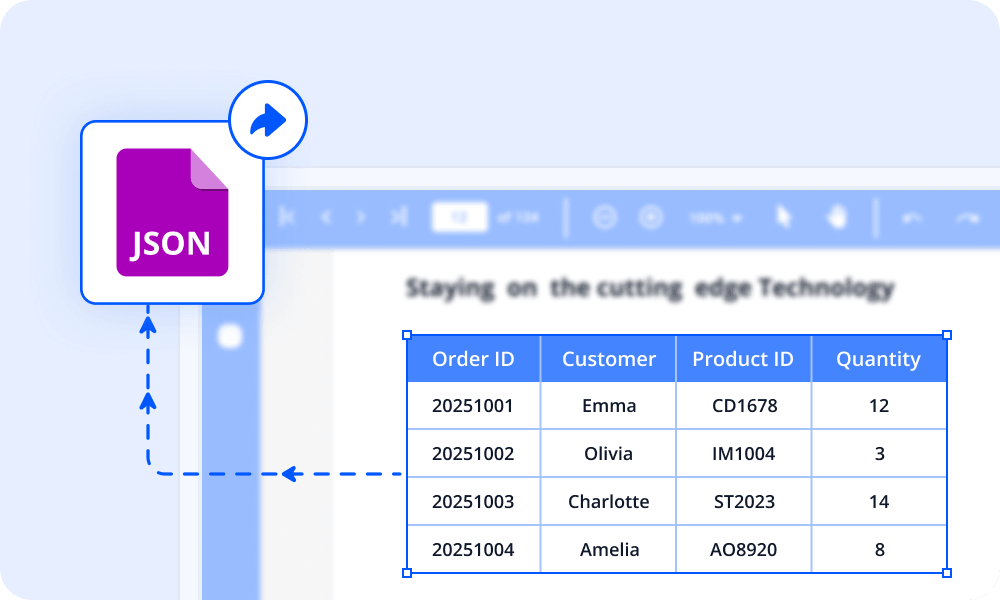Click the zoom out minus icon
Image resolution: width=1000 pixels, height=600 pixels.
(x=604, y=217)
